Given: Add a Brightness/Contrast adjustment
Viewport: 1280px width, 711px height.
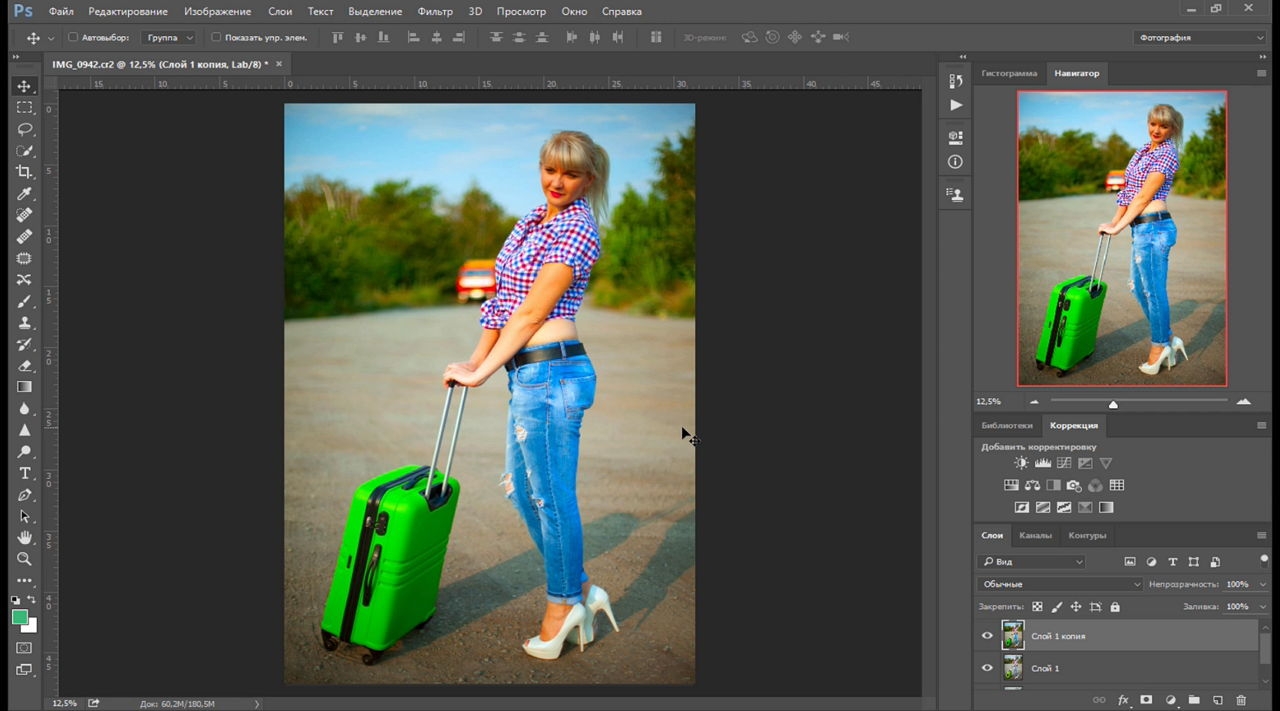Looking at the screenshot, I should tap(1021, 463).
